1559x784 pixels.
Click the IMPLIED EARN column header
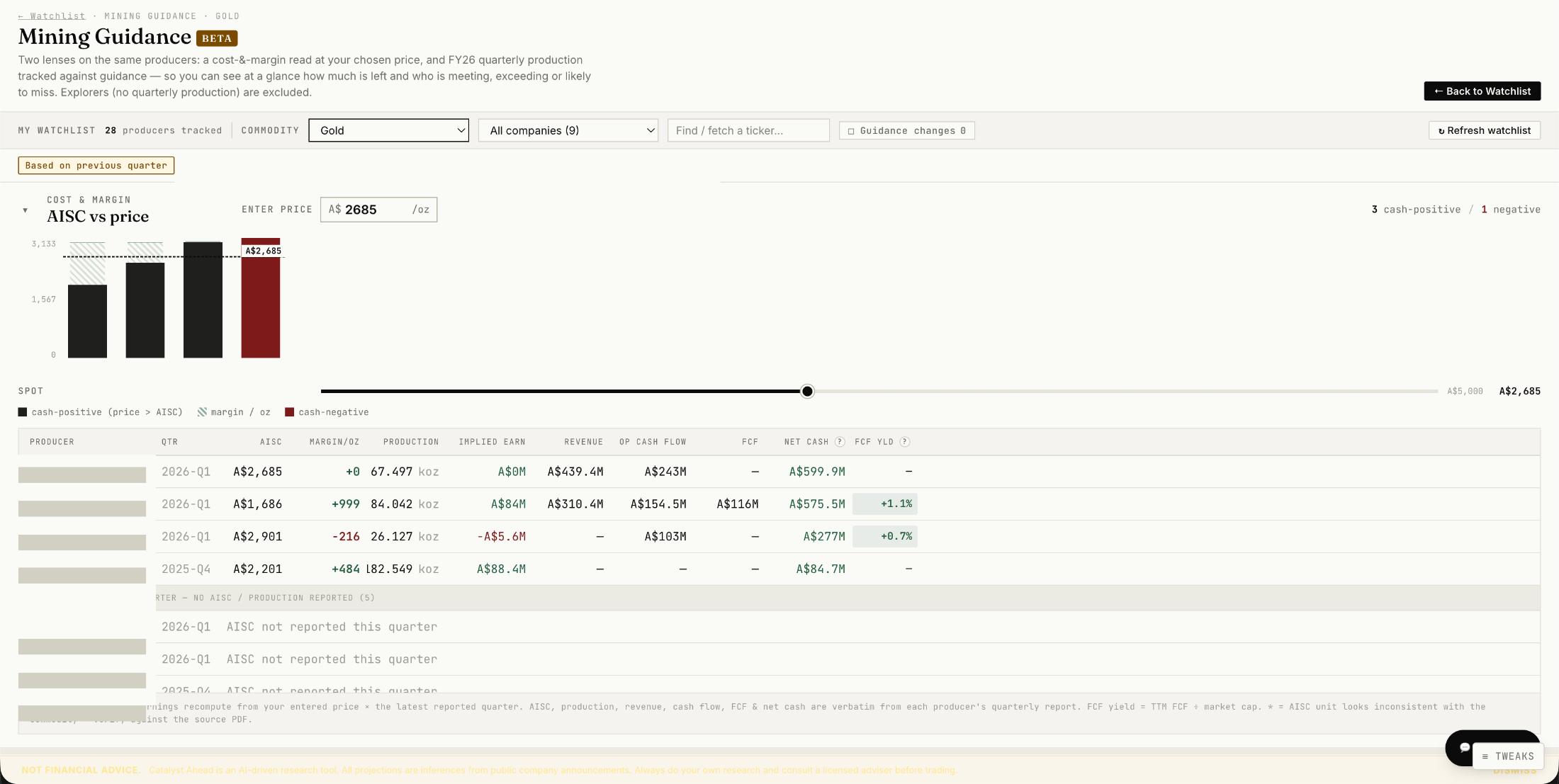pos(492,442)
